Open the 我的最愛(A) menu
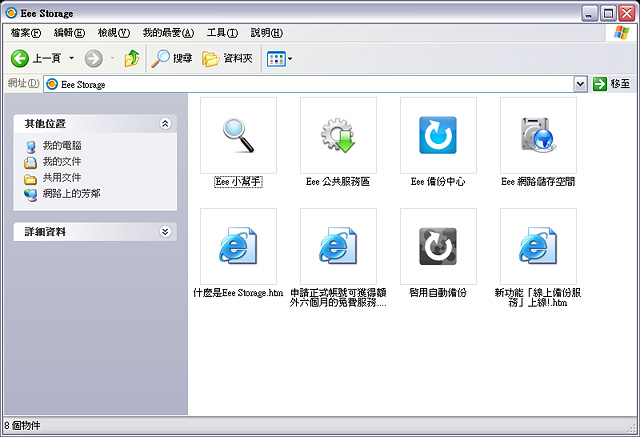Screen dimensions: 640x437 [x=168, y=33]
